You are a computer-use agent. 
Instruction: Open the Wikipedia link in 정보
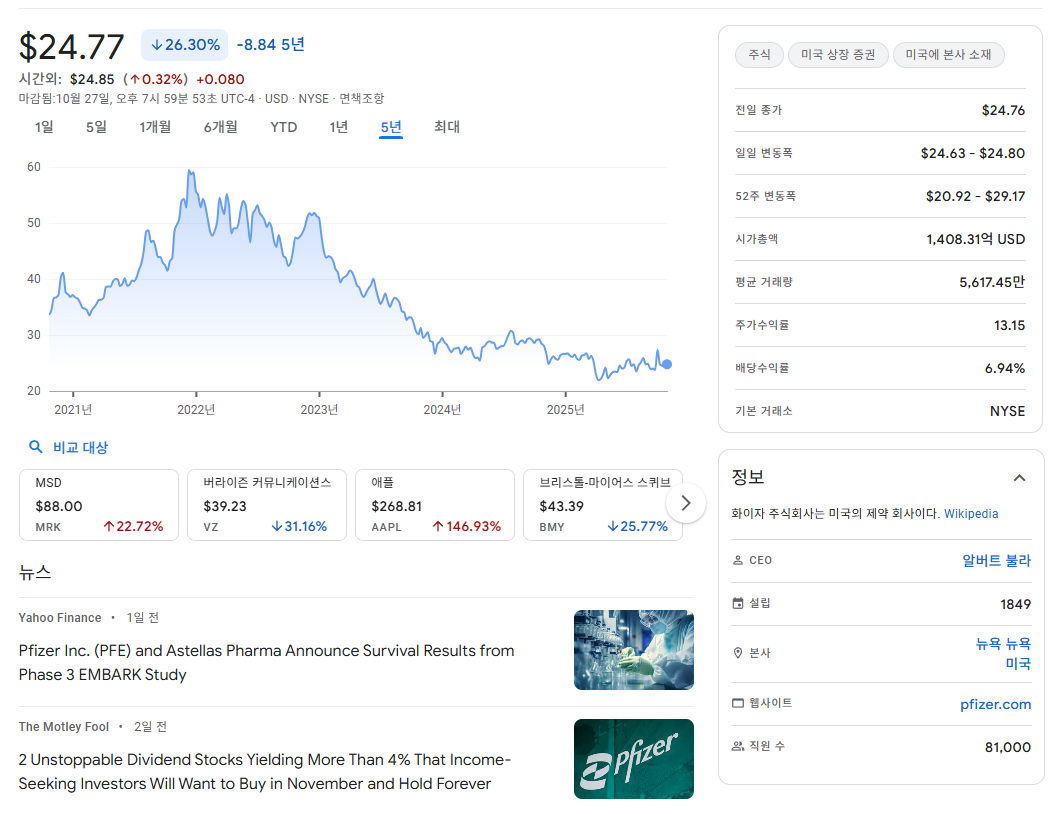[971, 513]
